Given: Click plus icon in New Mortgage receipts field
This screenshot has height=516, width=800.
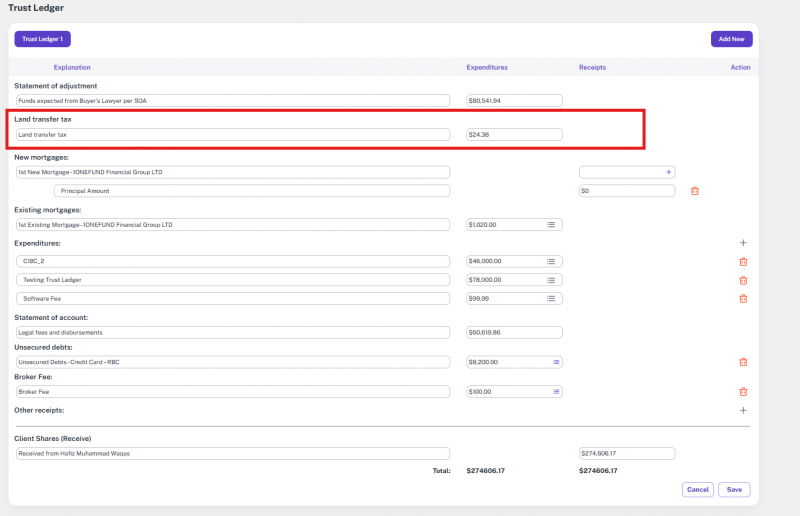Looking at the screenshot, I should [669, 172].
